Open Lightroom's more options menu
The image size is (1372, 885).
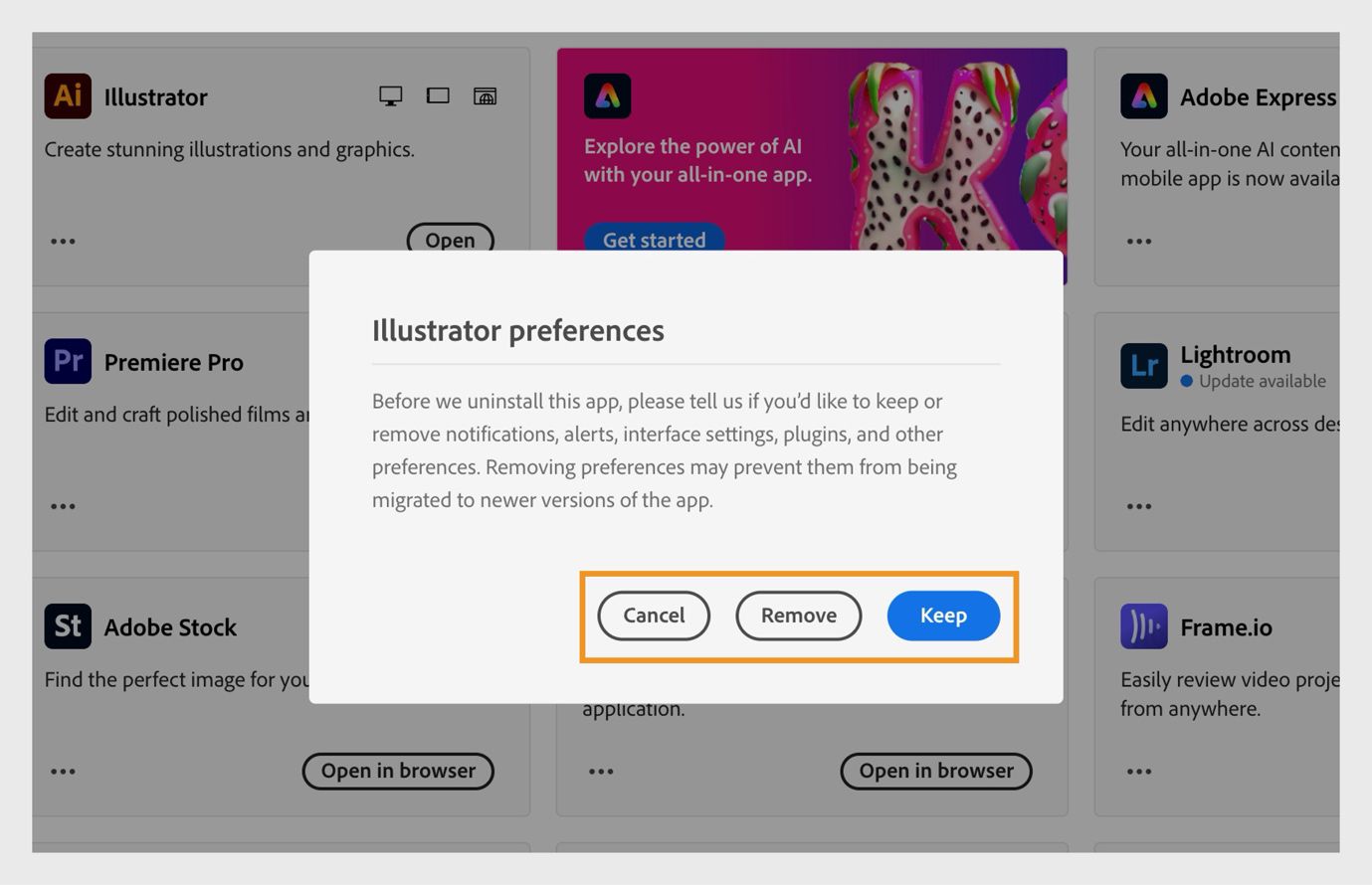1138,505
